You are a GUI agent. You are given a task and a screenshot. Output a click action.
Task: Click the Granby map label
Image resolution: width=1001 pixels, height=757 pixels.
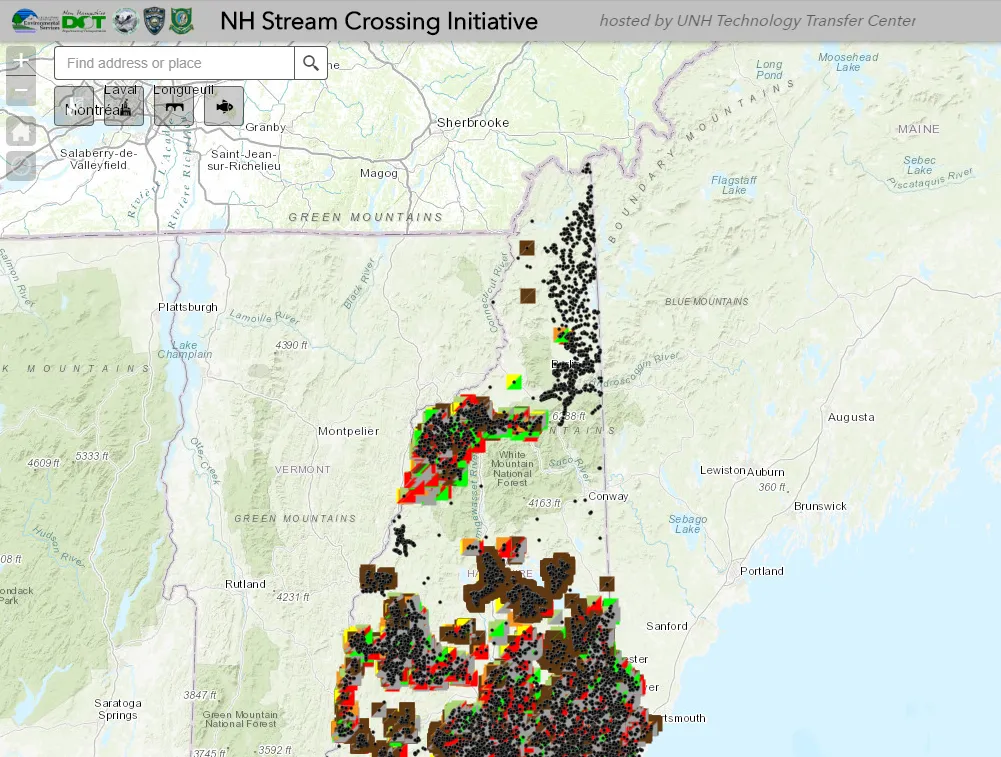pyautogui.click(x=266, y=127)
